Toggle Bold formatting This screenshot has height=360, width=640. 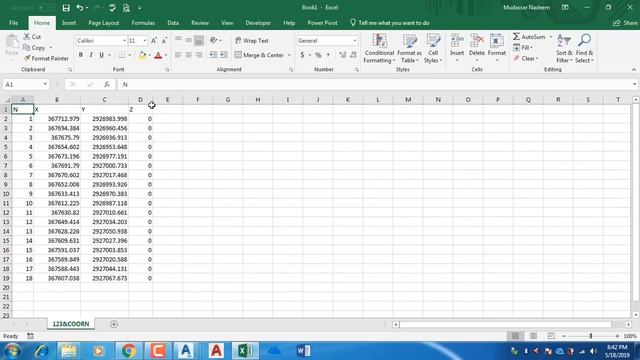click(x=81, y=55)
